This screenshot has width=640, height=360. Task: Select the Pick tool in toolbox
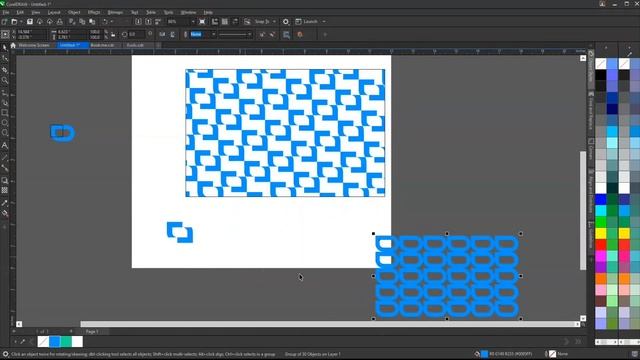(x=4, y=47)
